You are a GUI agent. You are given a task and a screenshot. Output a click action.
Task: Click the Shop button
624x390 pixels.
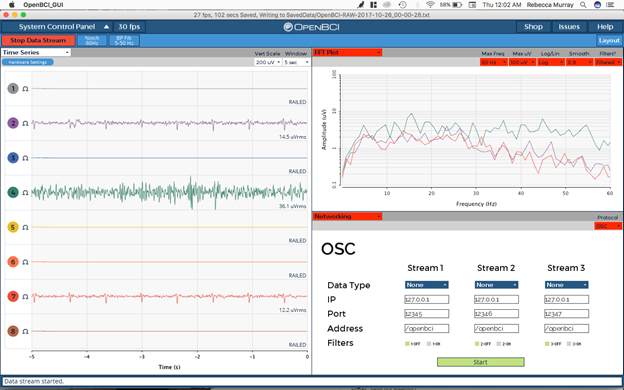(533, 27)
